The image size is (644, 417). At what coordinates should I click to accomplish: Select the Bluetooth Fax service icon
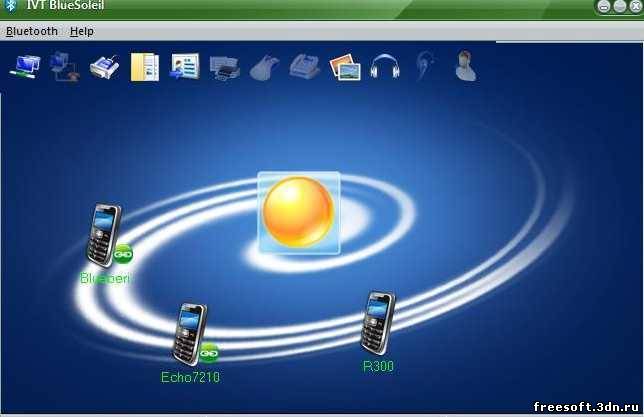[x=305, y=66]
